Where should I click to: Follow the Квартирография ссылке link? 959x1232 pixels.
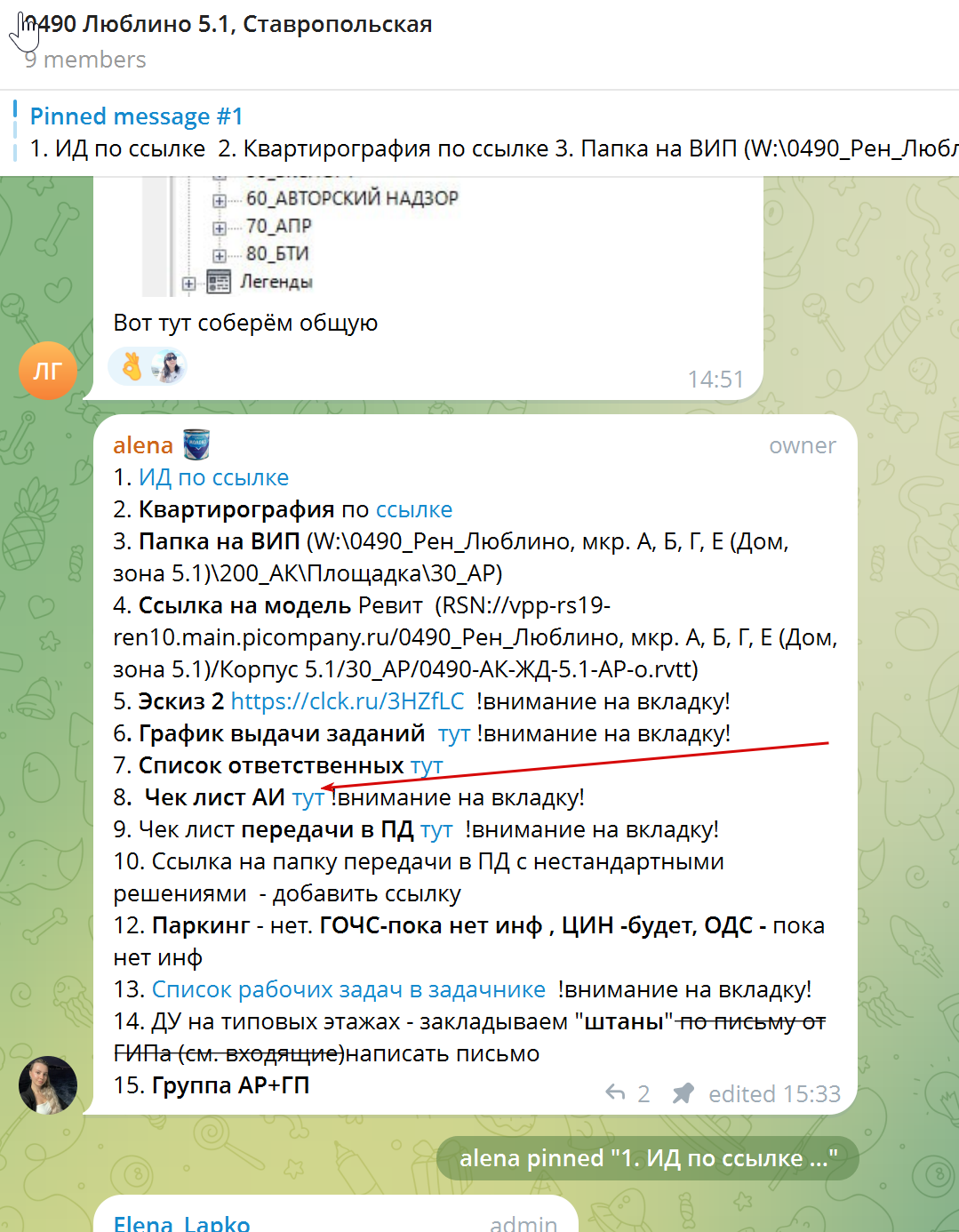coord(414,509)
